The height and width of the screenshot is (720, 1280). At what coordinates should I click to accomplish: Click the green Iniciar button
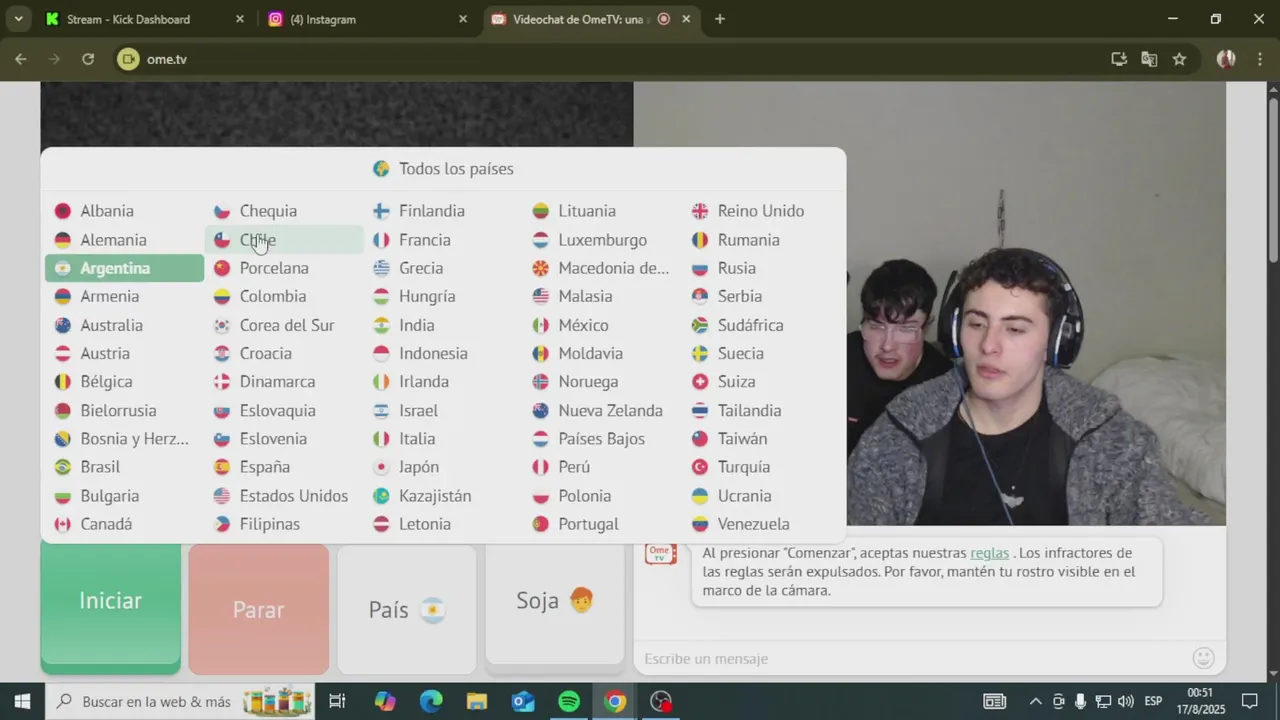tap(111, 606)
